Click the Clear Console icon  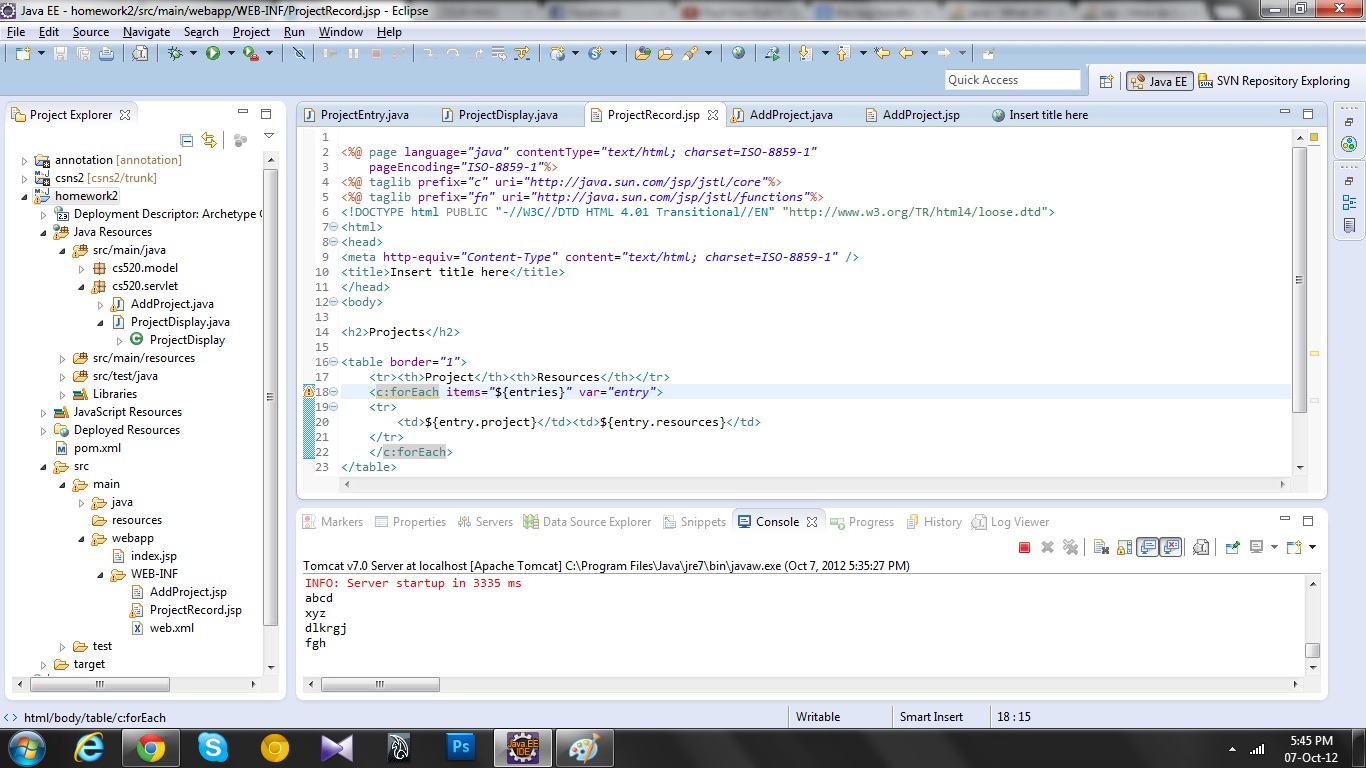pos(1101,547)
